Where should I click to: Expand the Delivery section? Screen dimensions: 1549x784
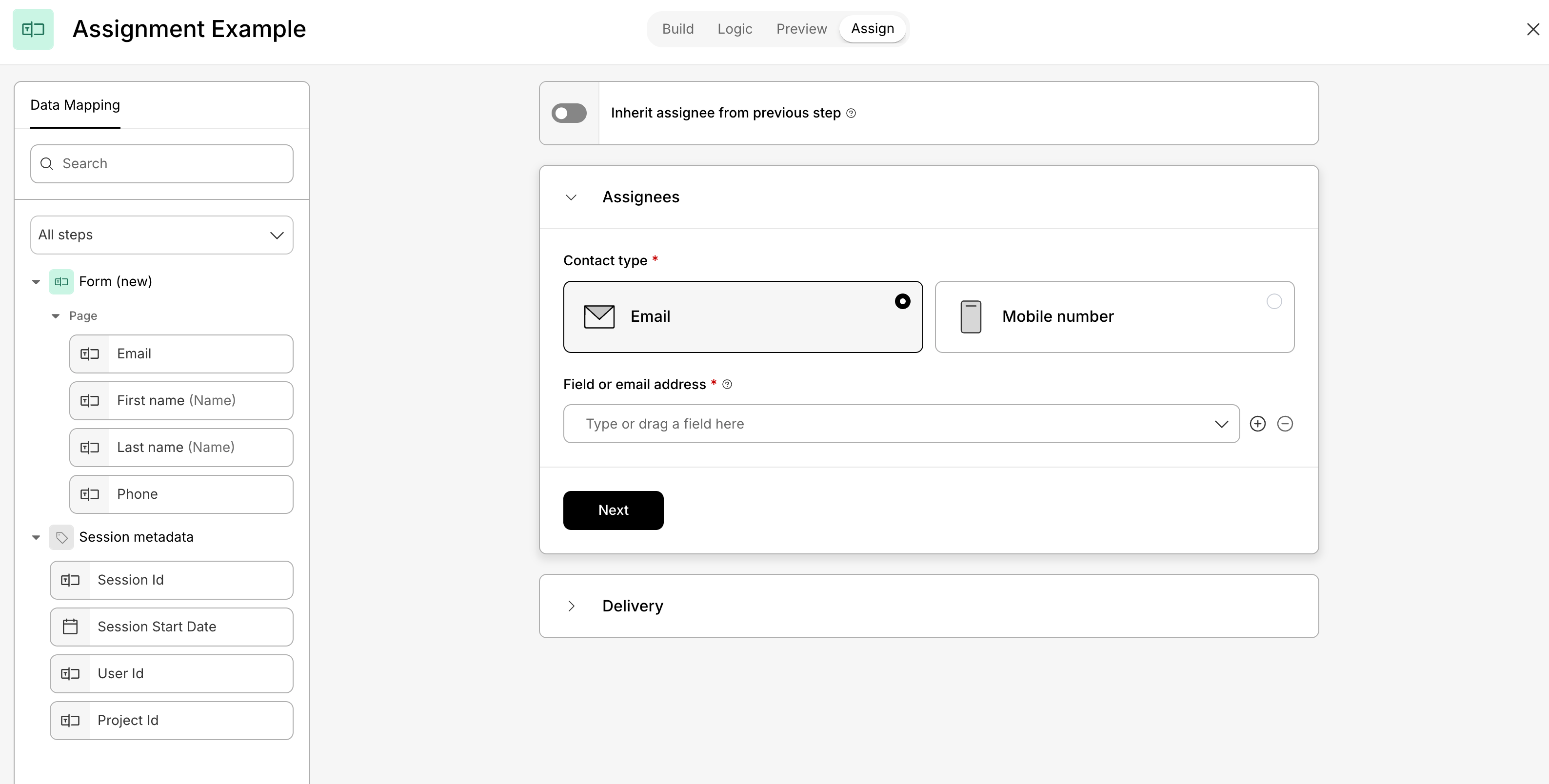(x=571, y=606)
